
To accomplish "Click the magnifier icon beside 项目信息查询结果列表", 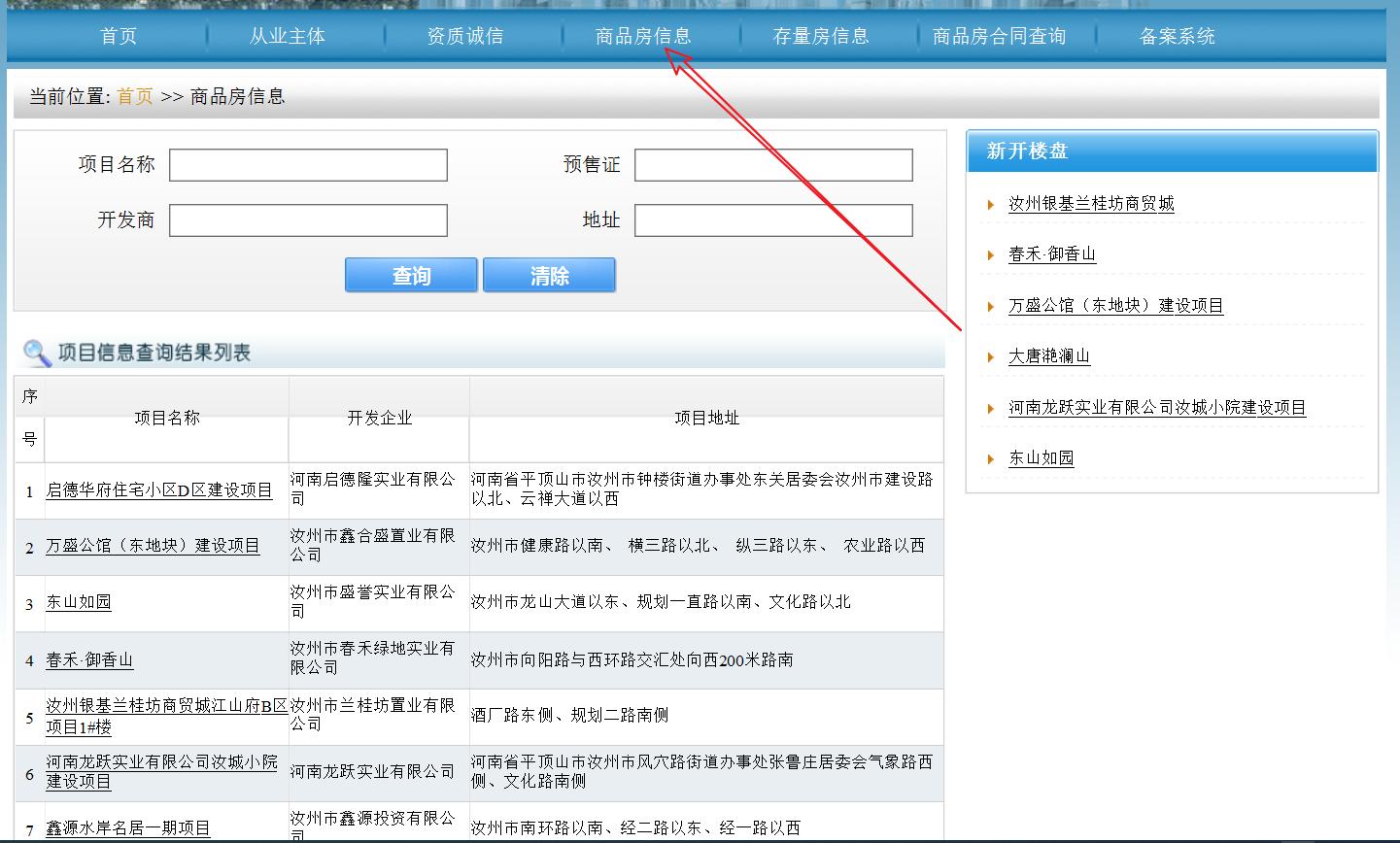I will 37,353.
